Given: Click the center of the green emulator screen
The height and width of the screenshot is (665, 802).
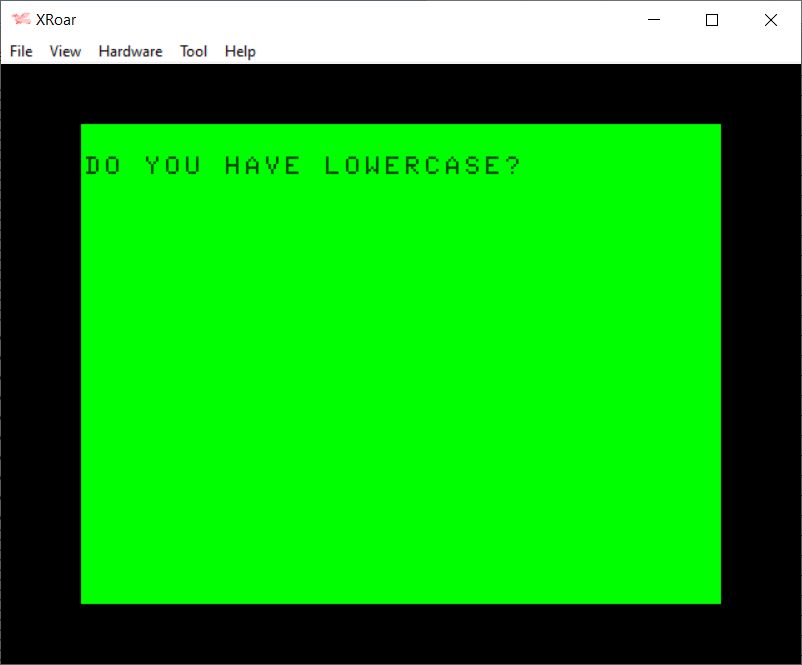Looking at the screenshot, I should pyautogui.click(x=400, y=364).
